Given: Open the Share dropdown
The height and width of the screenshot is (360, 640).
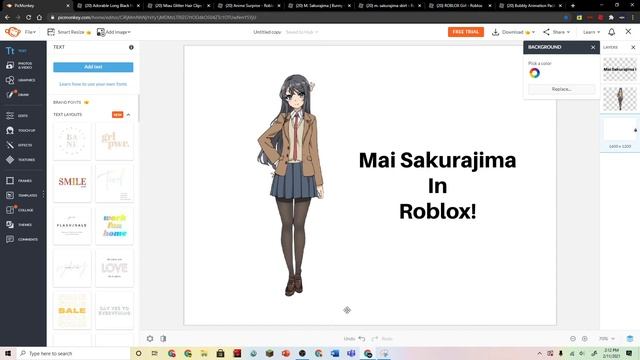Looking at the screenshot, I should pos(556,32).
